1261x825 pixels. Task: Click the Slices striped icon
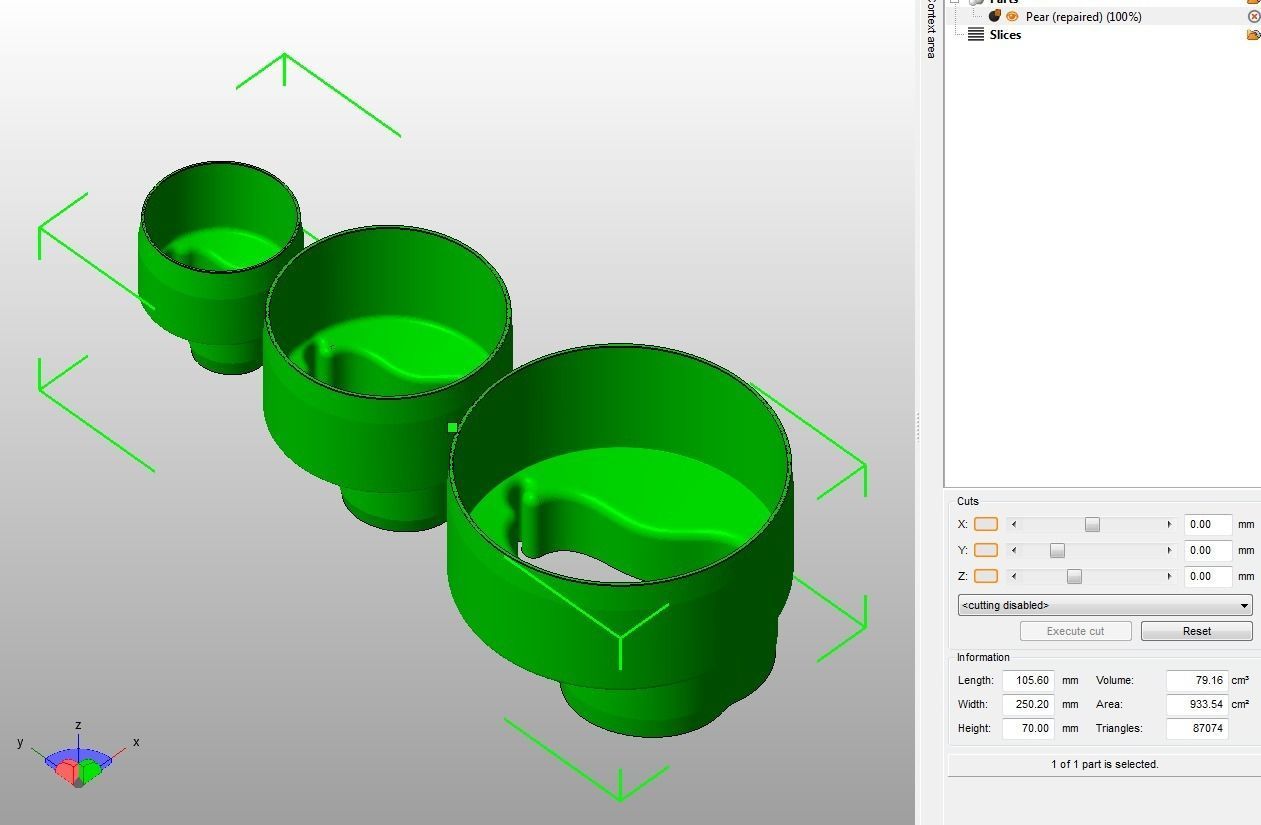[976, 35]
